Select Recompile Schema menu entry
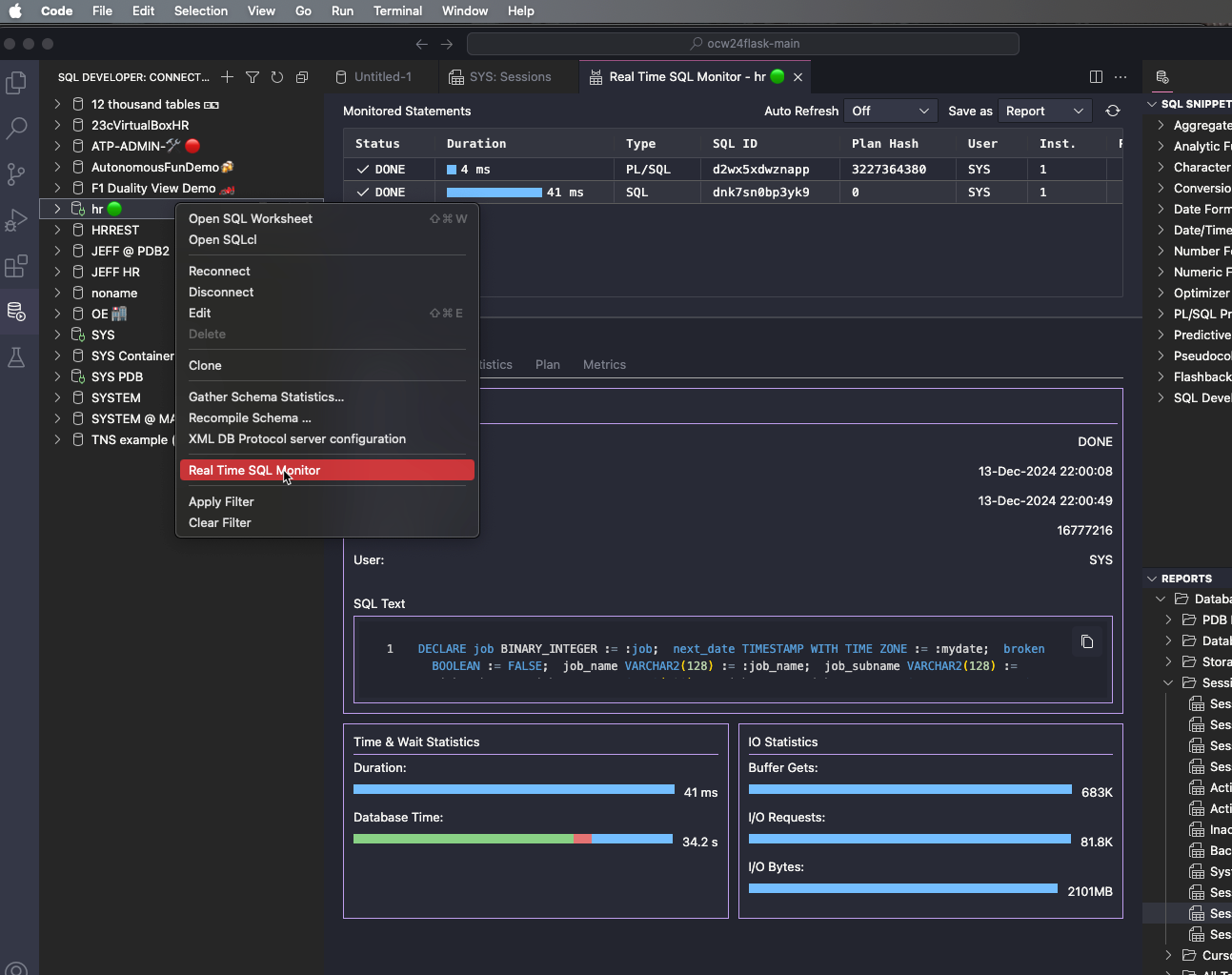The image size is (1232, 975). pos(327,417)
